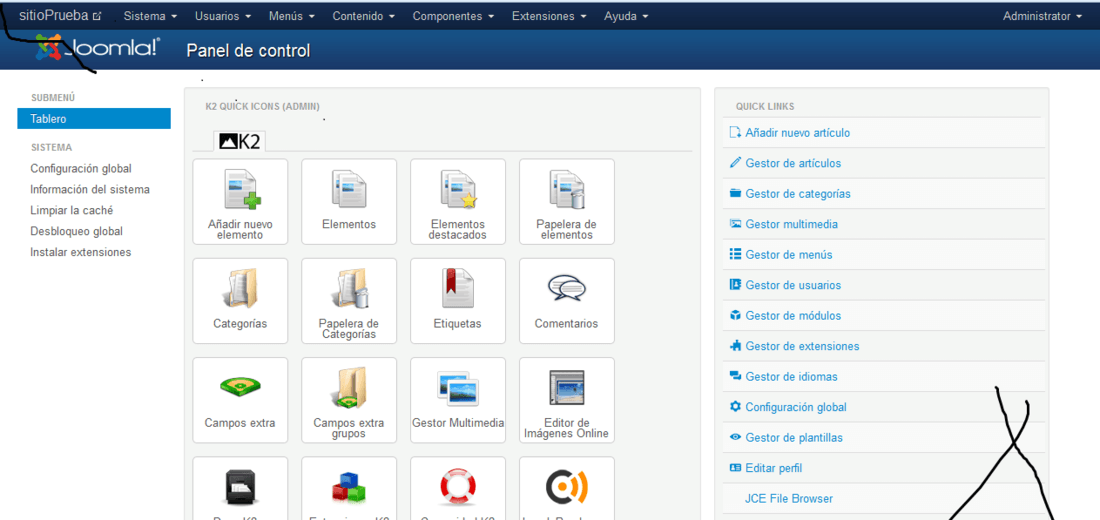
Task: Open the Administrator user dropdown
Action: tap(1042, 15)
